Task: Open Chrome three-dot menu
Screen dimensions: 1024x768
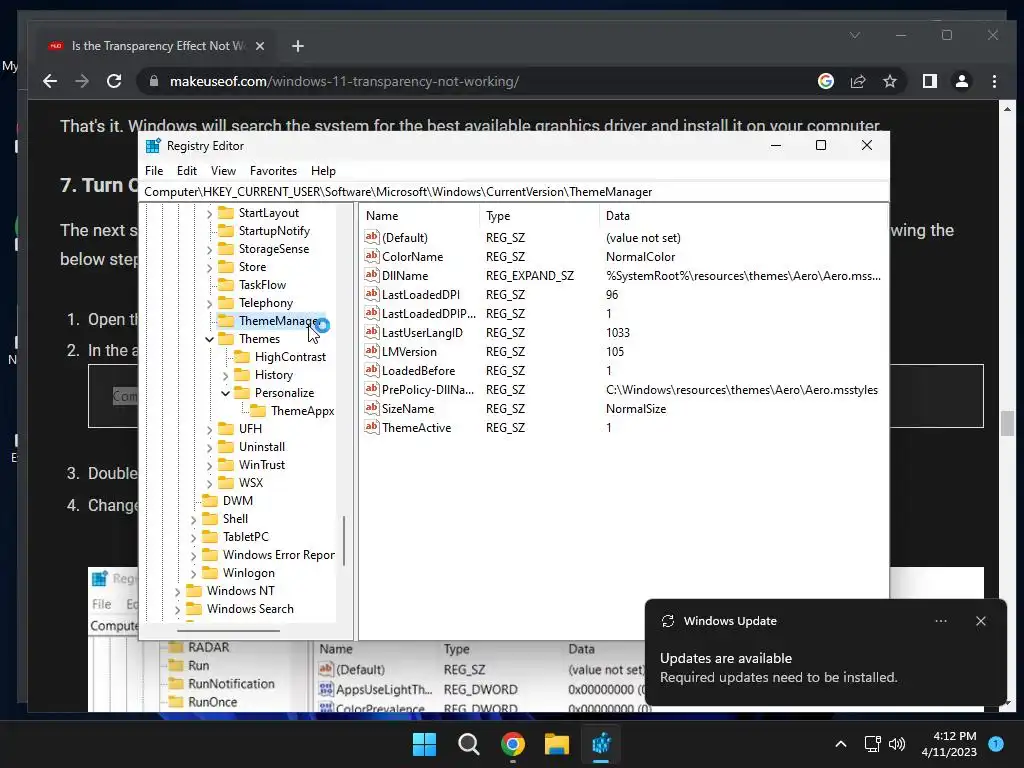Action: pos(994,81)
